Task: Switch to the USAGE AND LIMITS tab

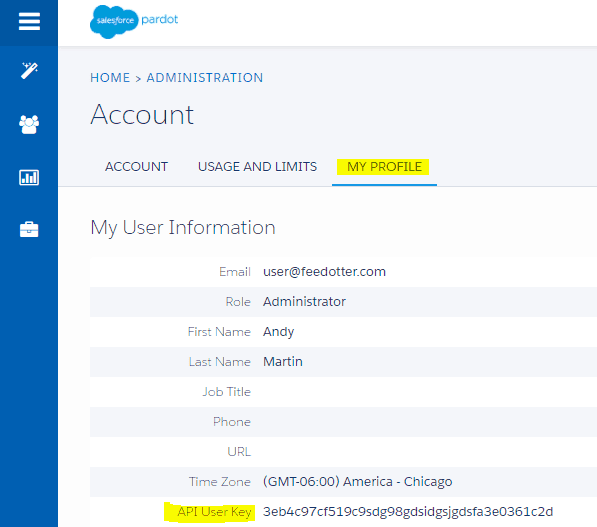Action: click(x=257, y=167)
